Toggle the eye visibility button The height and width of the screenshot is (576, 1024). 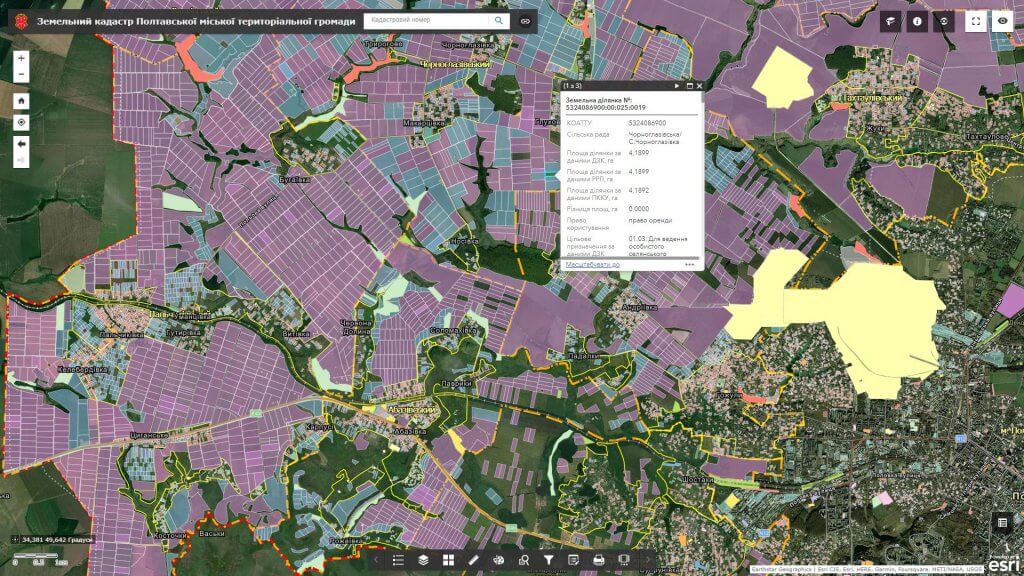pos(1002,21)
